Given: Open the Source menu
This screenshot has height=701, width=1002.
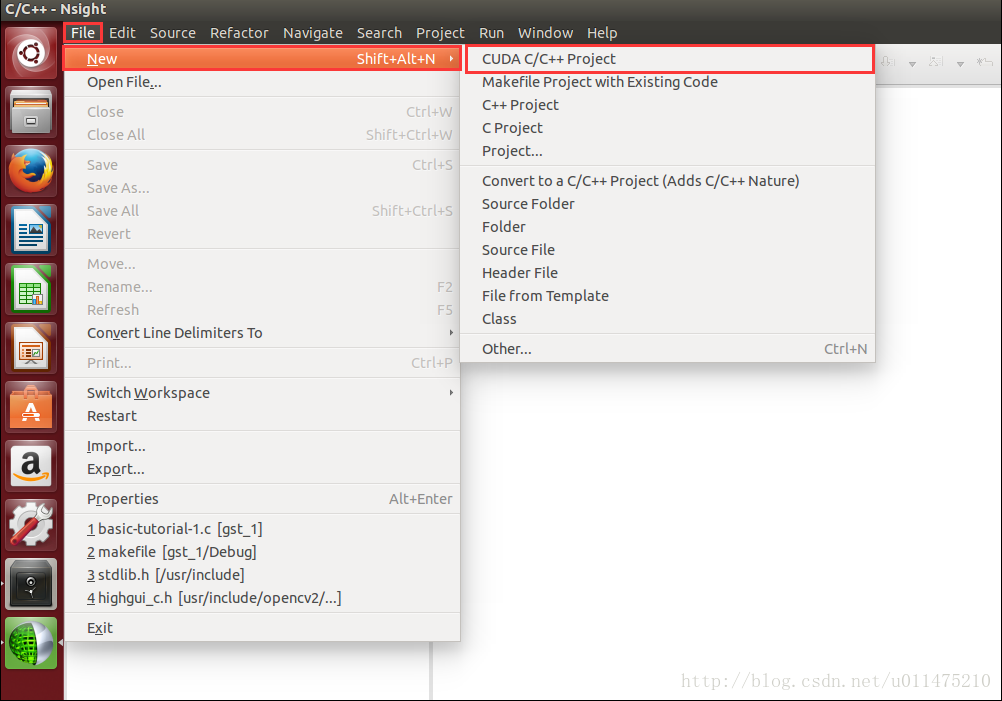Looking at the screenshot, I should click(173, 33).
